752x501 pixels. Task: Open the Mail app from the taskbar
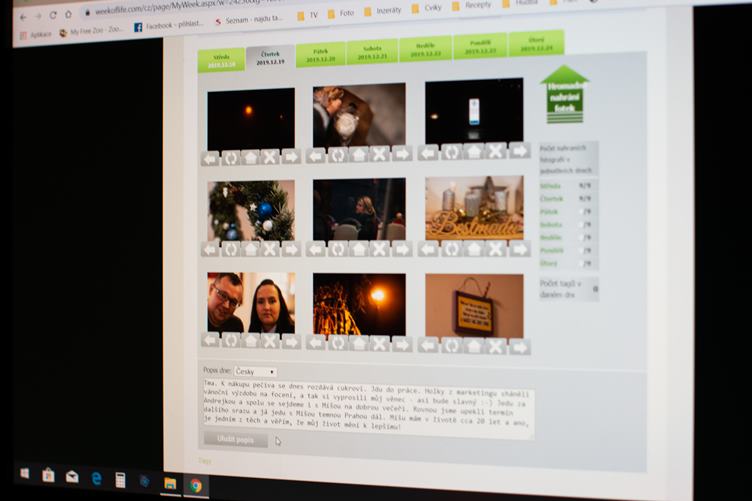pos(72,477)
